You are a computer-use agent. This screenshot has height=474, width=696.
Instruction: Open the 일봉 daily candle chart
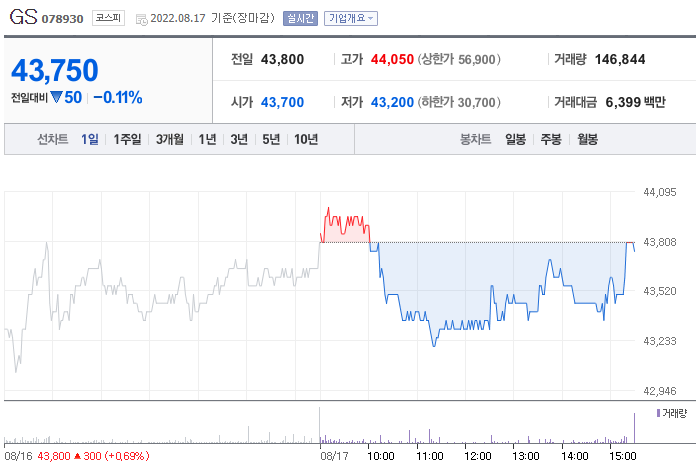tap(515, 139)
